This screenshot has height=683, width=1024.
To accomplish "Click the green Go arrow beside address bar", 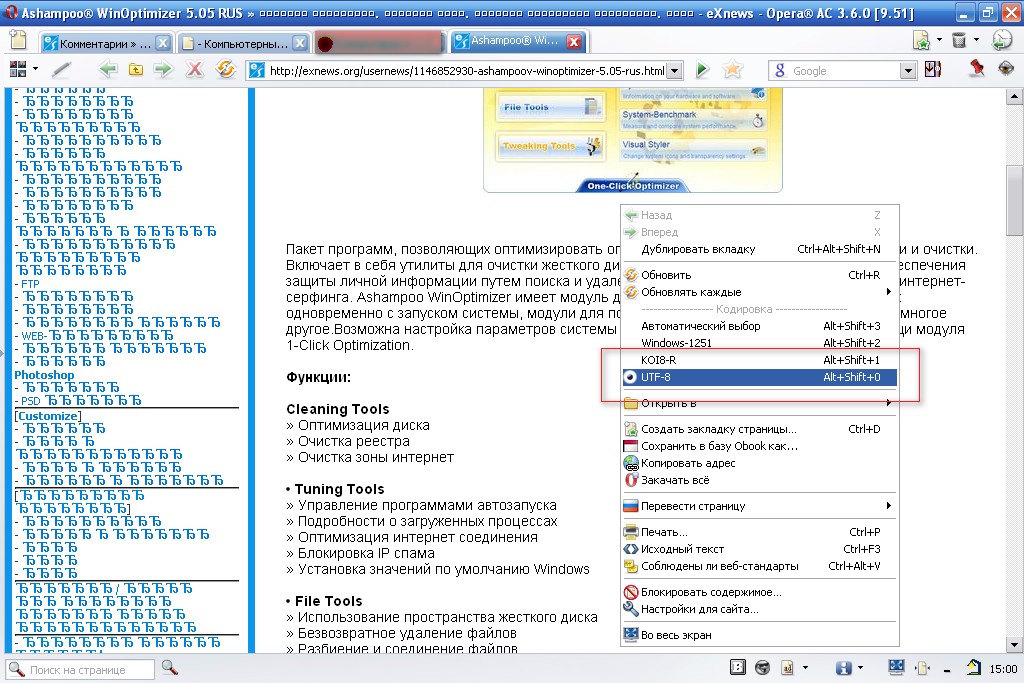I will point(702,69).
